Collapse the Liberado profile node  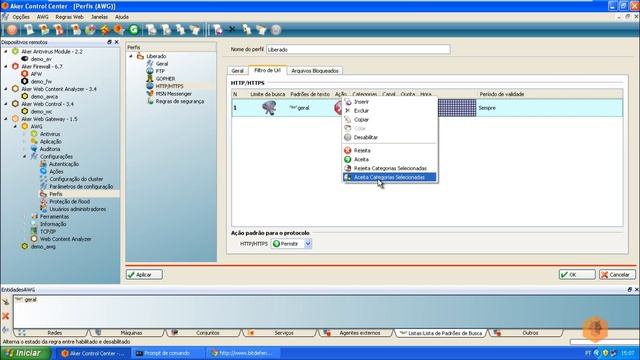coord(131,56)
